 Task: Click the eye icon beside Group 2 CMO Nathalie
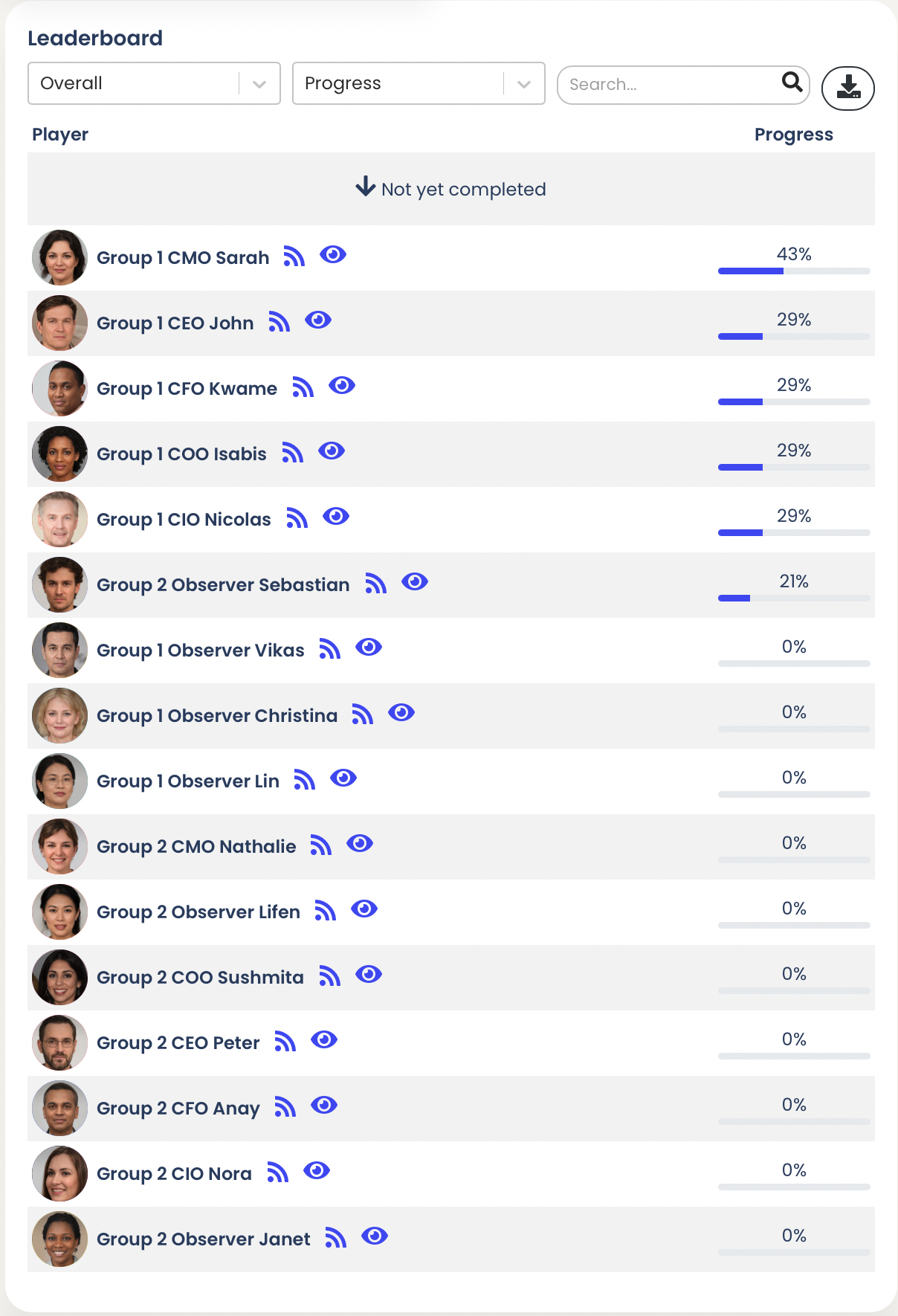click(360, 843)
